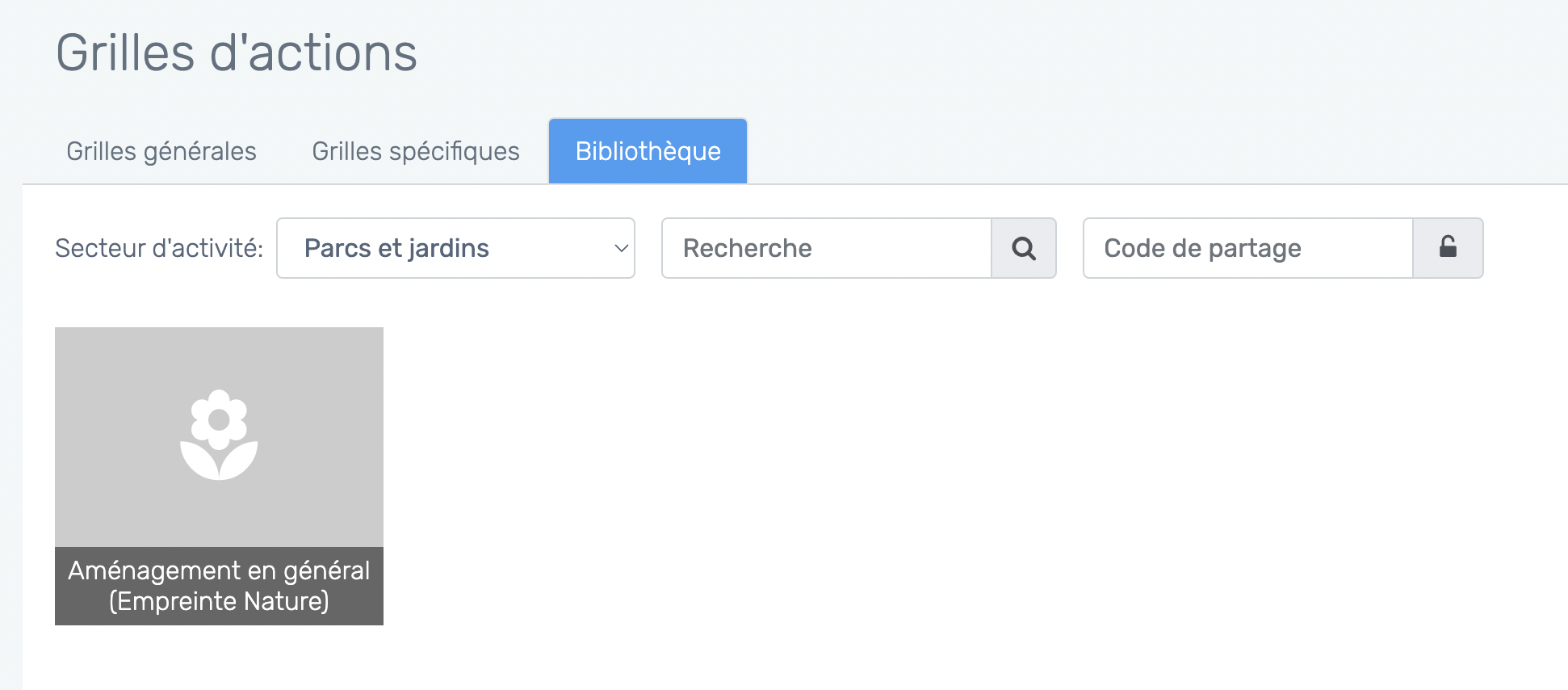Click the unlock padlock icon button
This screenshot has height=690, width=1568.
pyautogui.click(x=1448, y=248)
